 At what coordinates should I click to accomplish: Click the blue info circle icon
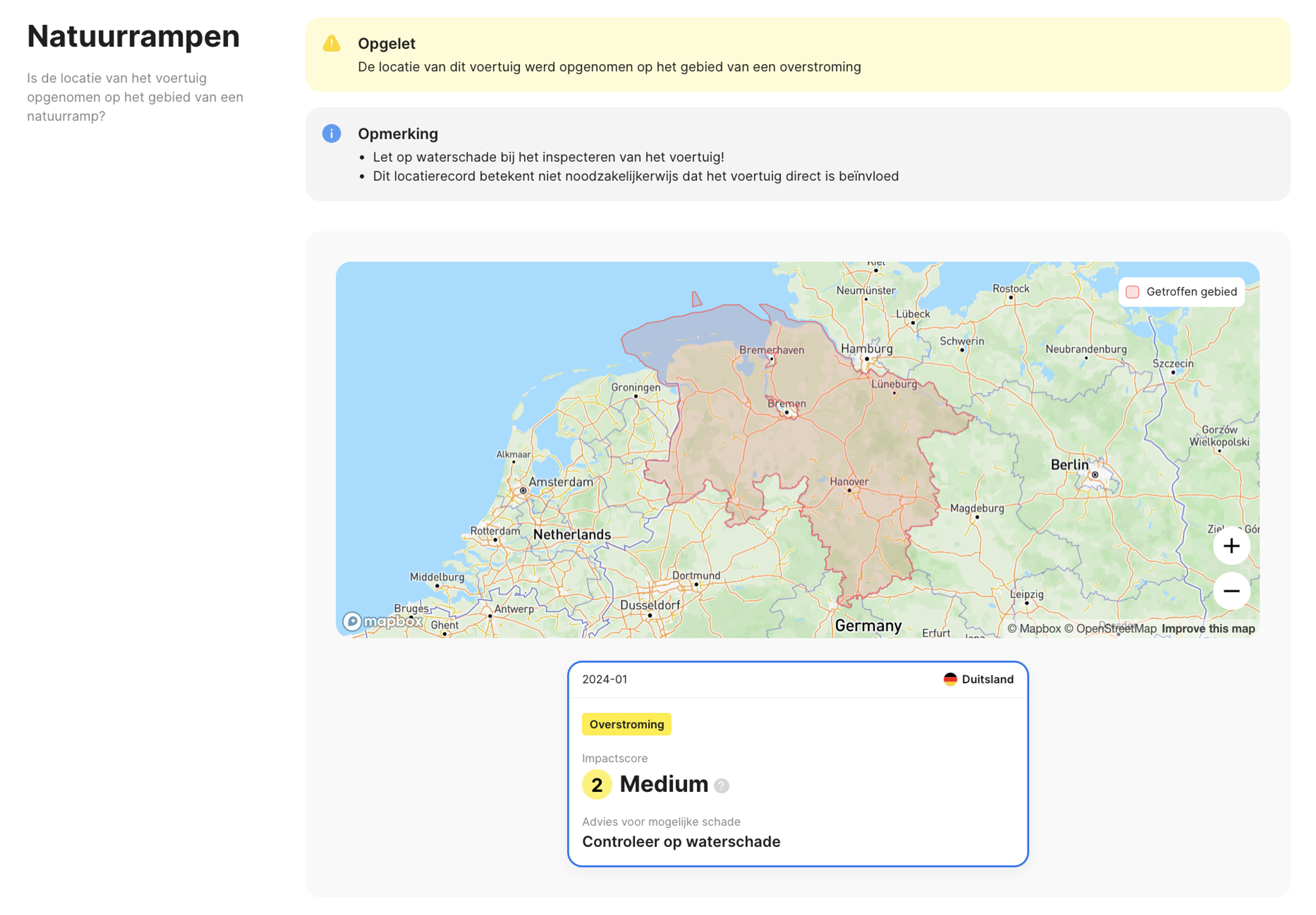pyautogui.click(x=331, y=134)
